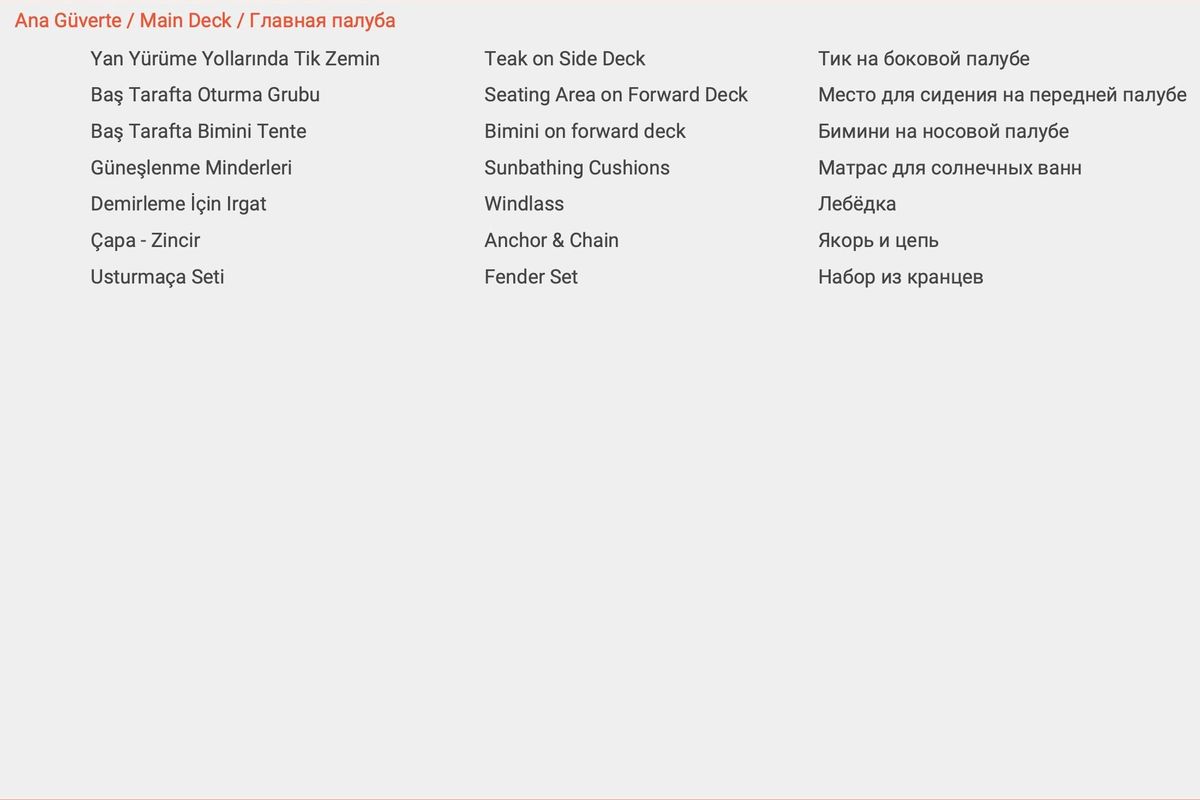
Task: Select the Лебёдка text line
Action: (x=857, y=204)
